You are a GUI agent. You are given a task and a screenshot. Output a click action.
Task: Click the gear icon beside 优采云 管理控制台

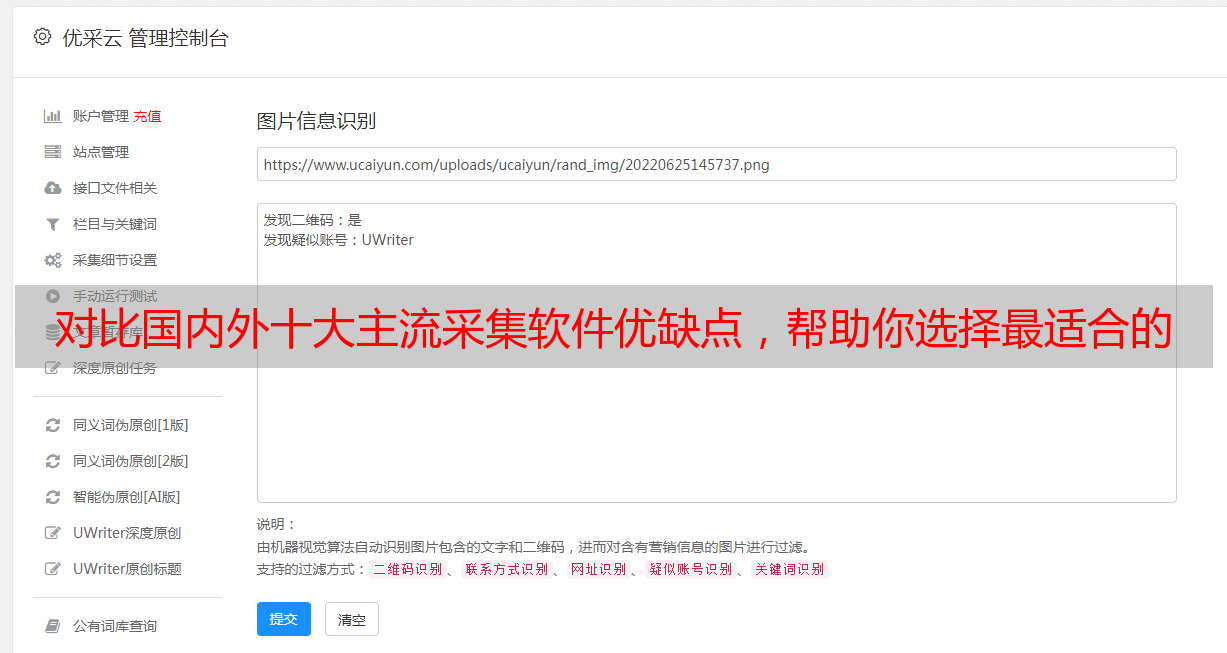(x=42, y=37)
